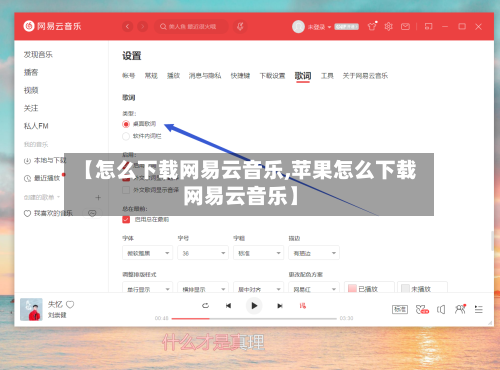
Task: Click the heartbeat mode icon beside liked music
Action: [92, 213]
